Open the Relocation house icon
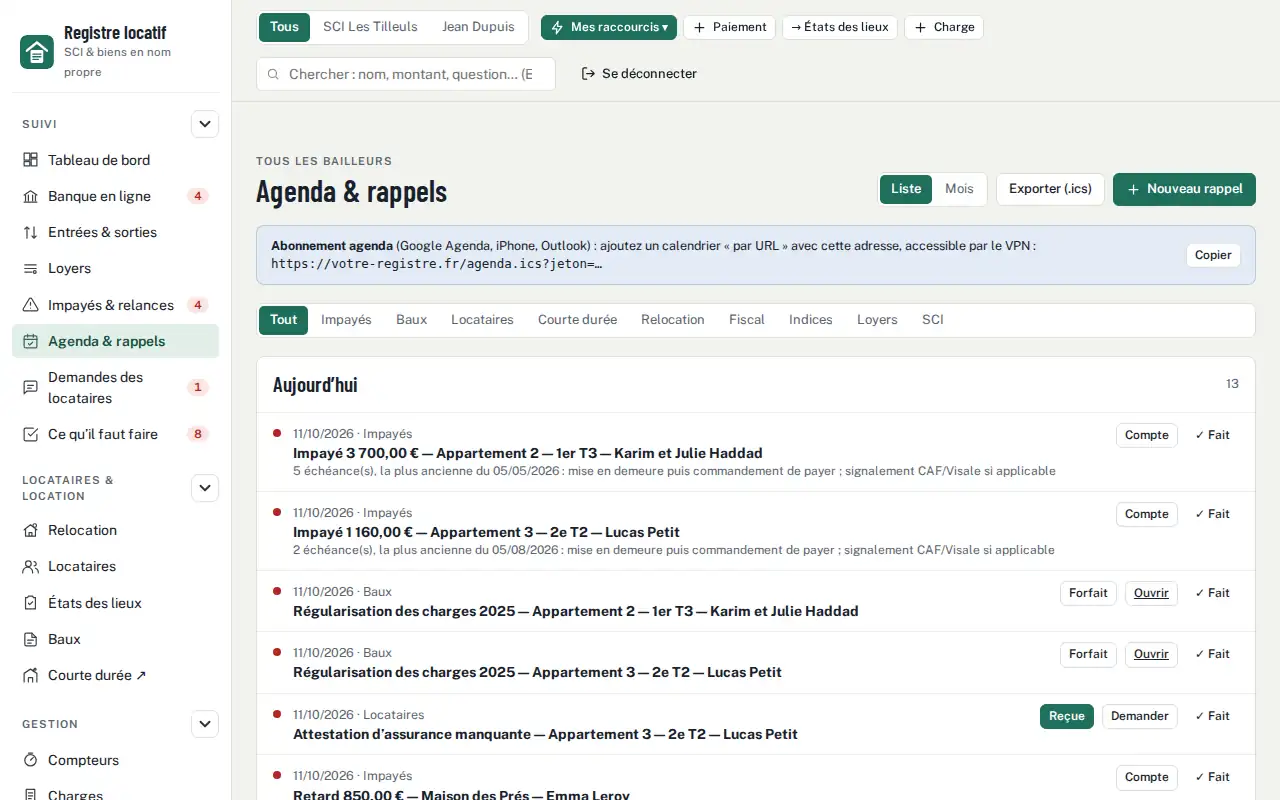 30,530
